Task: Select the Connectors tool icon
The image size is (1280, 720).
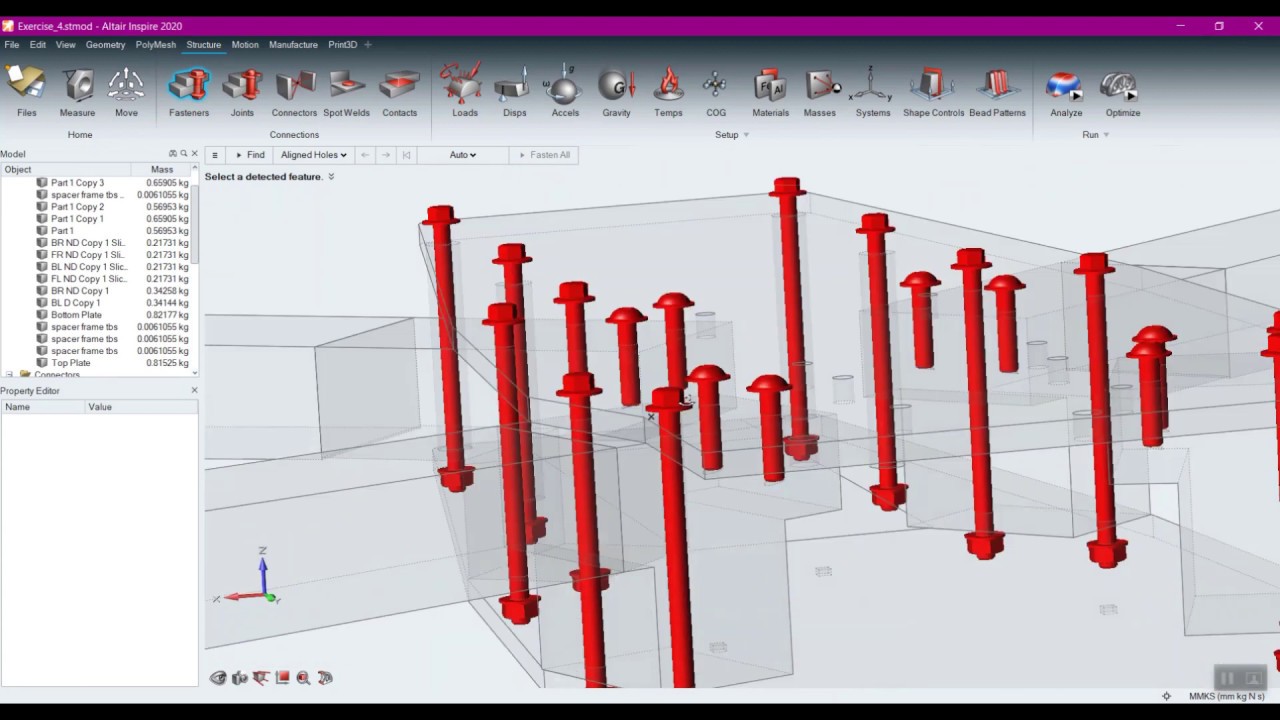Action: point(294,85)
